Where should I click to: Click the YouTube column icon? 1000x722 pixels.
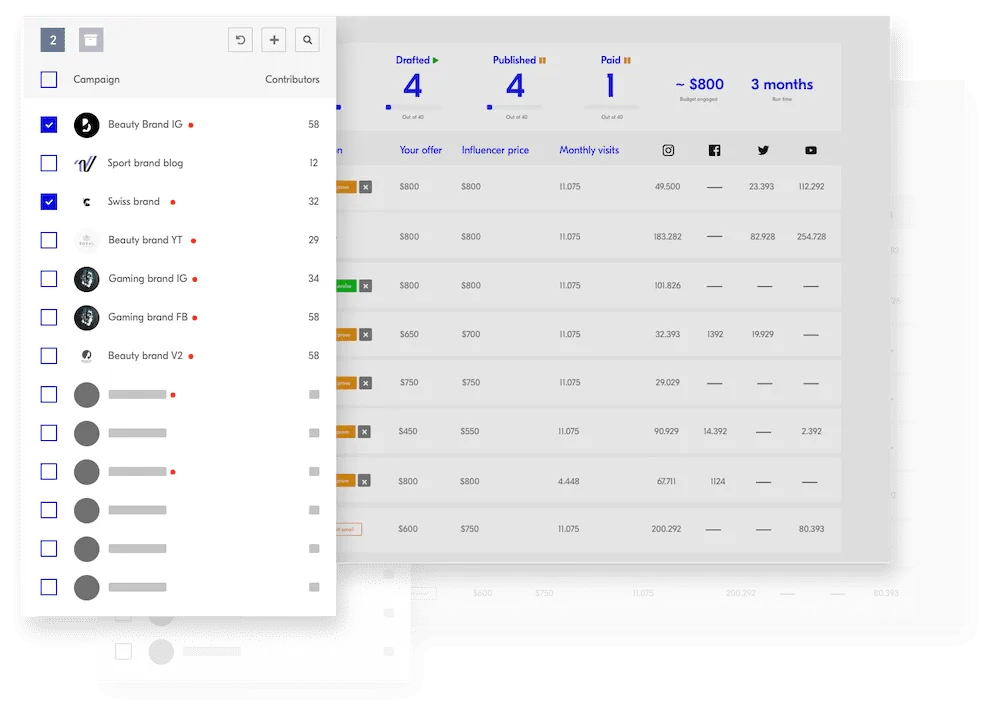(x=810, y=151)
